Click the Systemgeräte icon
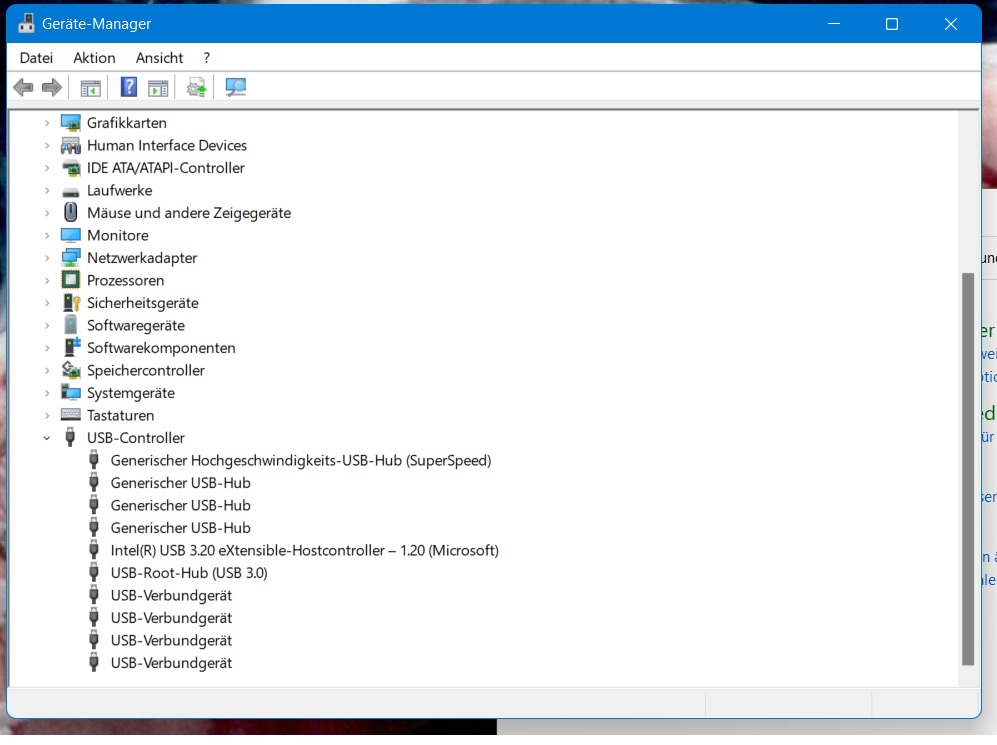The height and width of the screenshot is (745, 997). click(71, 393)
